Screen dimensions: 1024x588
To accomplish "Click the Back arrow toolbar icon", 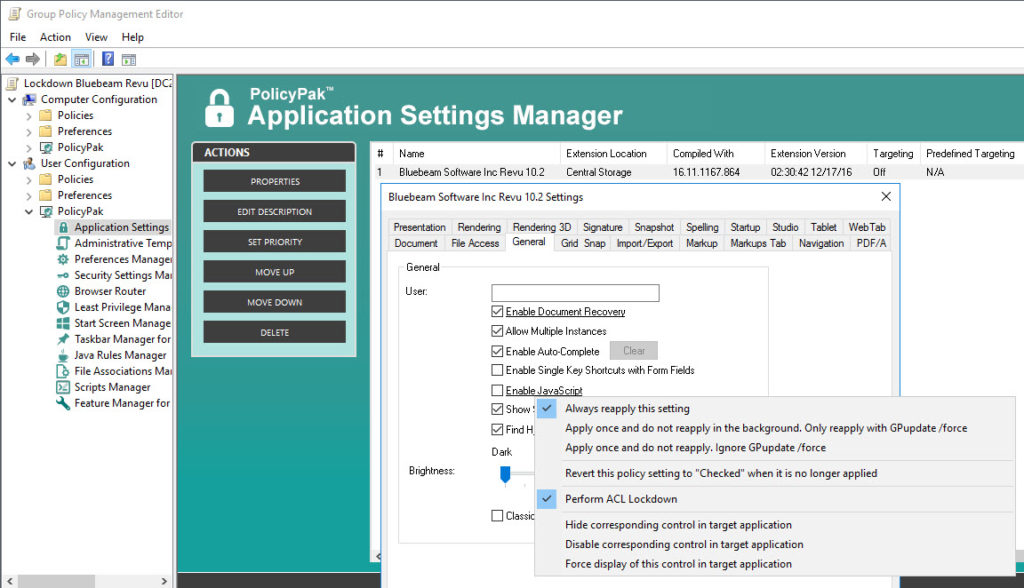I will click(12, 59).
